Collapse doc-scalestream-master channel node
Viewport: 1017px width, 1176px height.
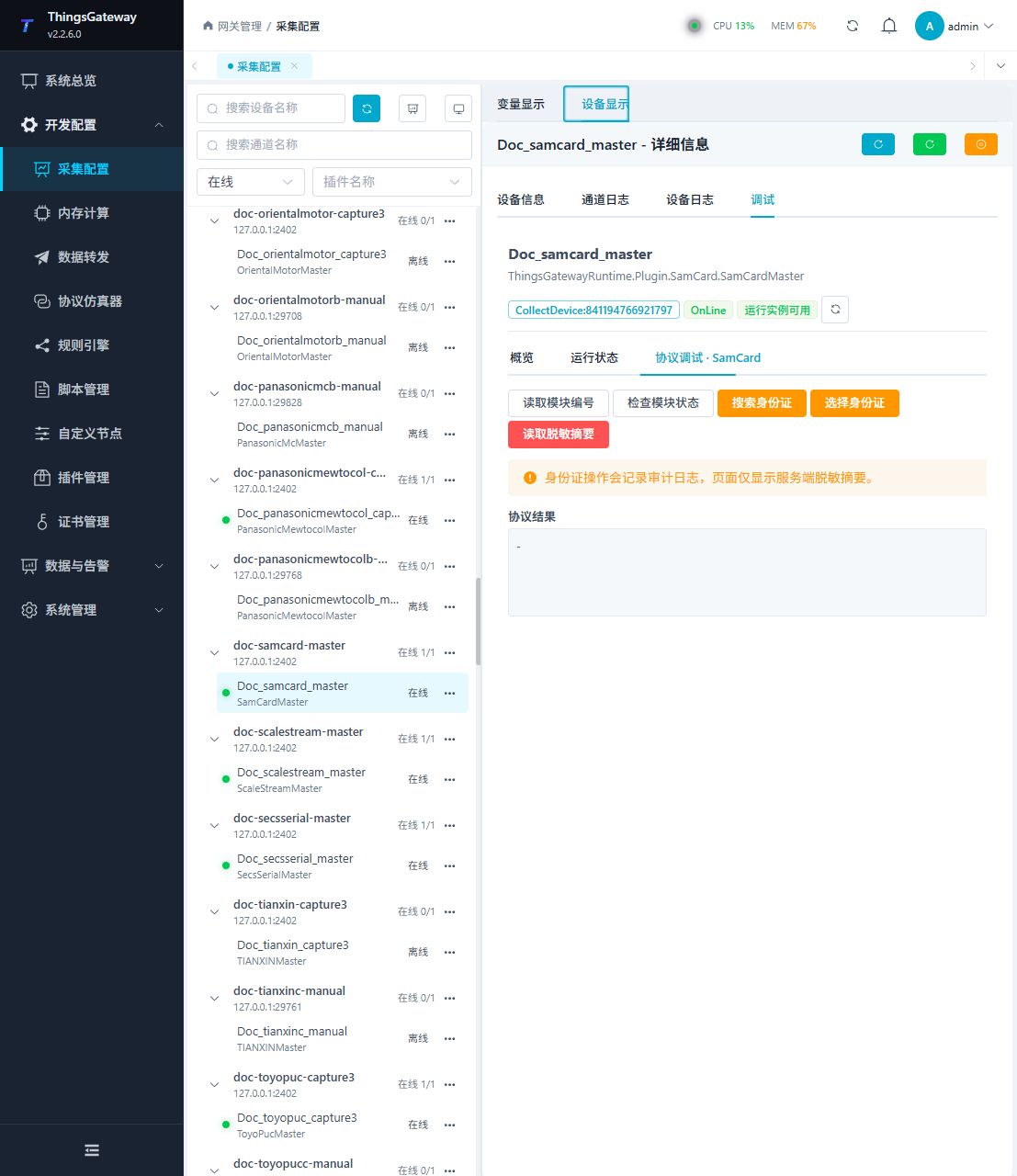point(214,740)
